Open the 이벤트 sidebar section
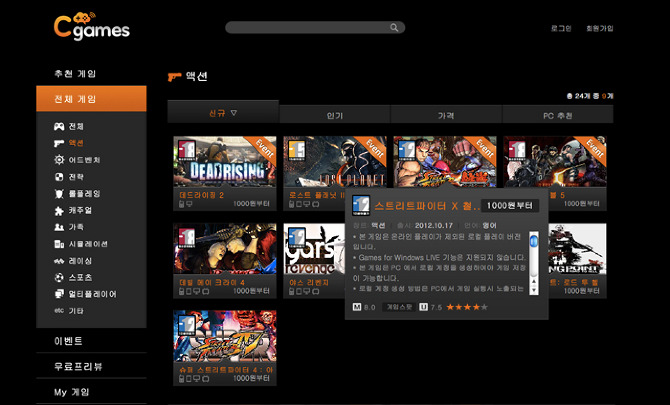 [x=68, y=341]
